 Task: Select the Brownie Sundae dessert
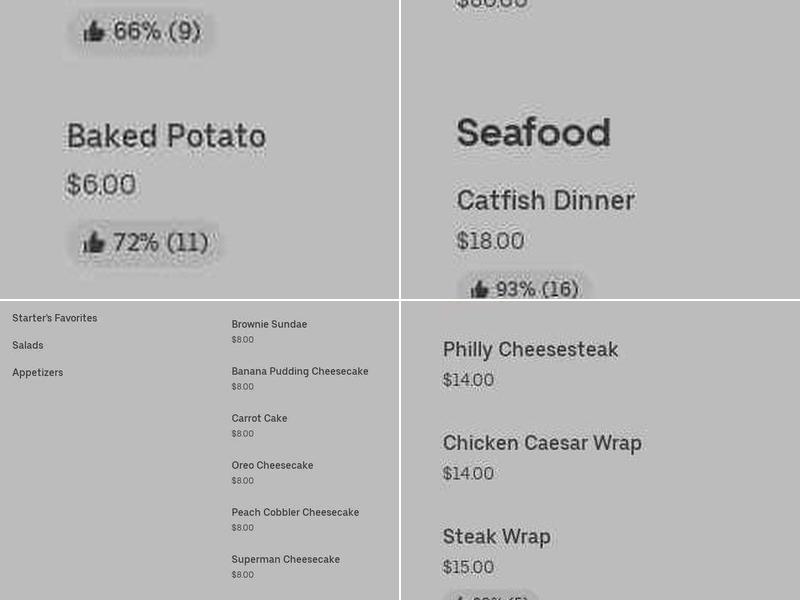(x=269, y=324)
